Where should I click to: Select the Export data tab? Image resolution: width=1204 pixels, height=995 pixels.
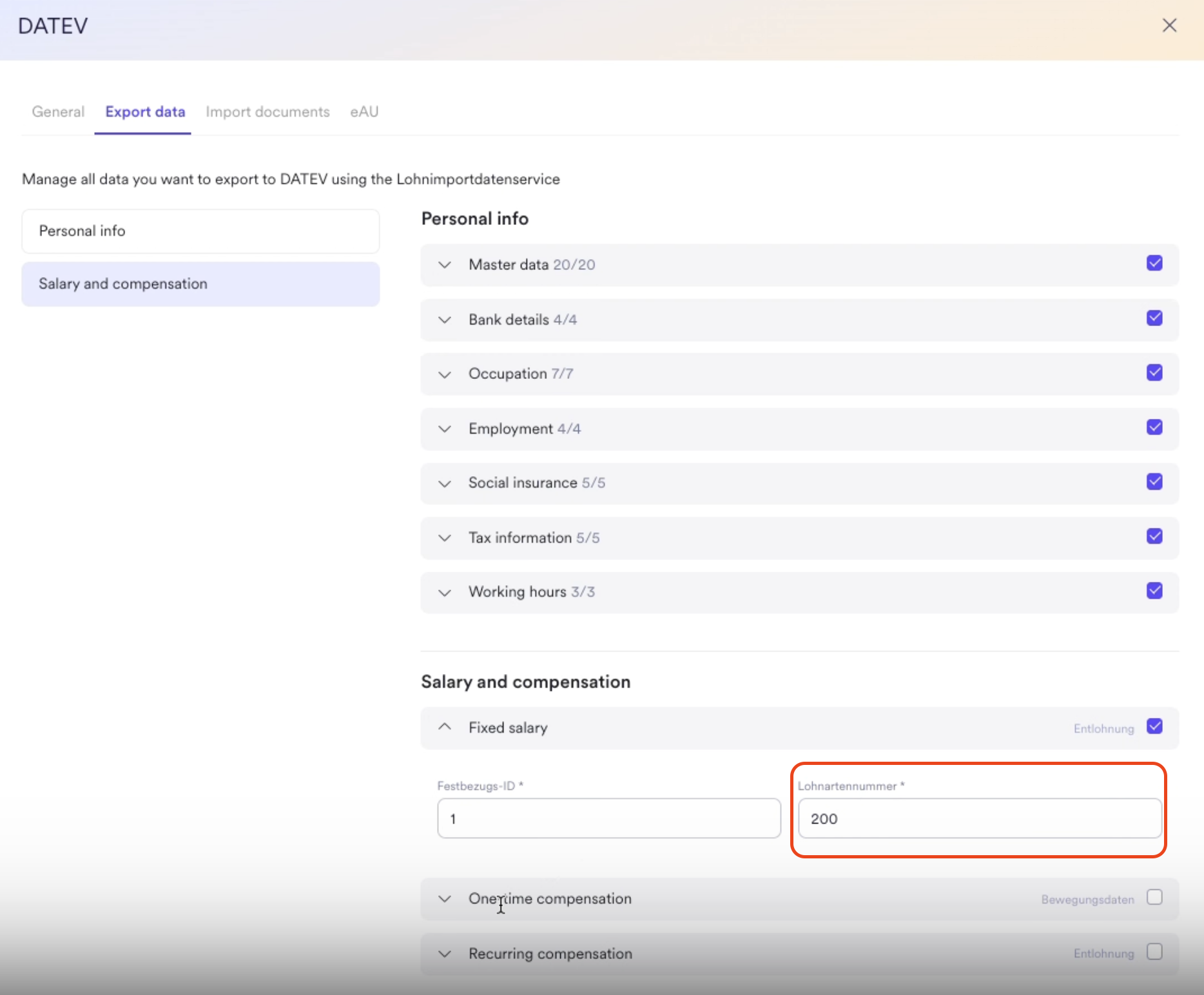click(x=144, y=111)
